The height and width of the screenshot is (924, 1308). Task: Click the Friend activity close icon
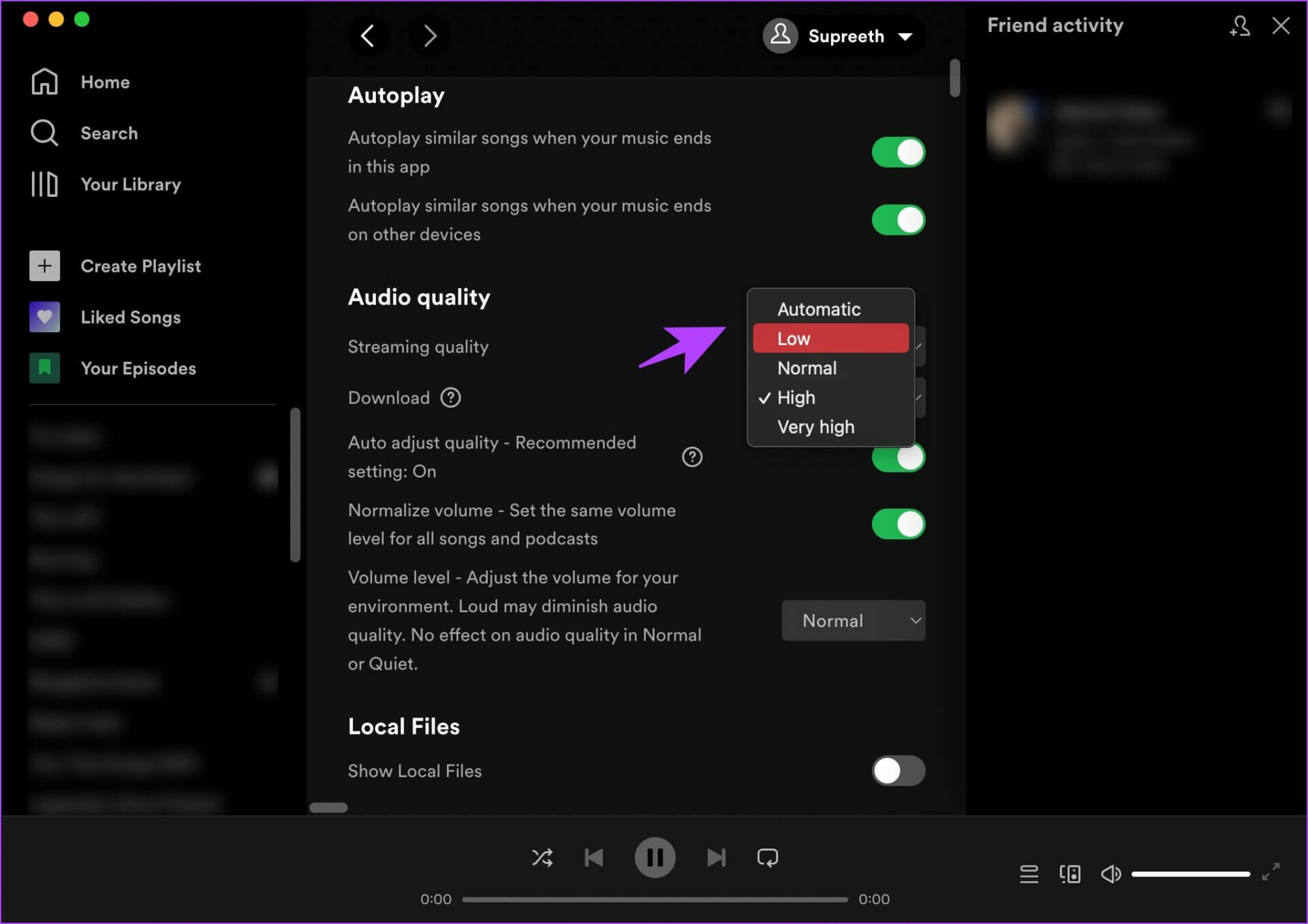tap(1281, 25)
